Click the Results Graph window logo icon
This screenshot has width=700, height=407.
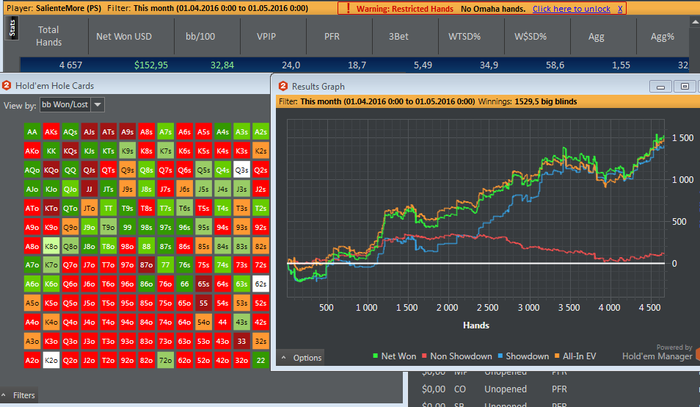point(283,86)
